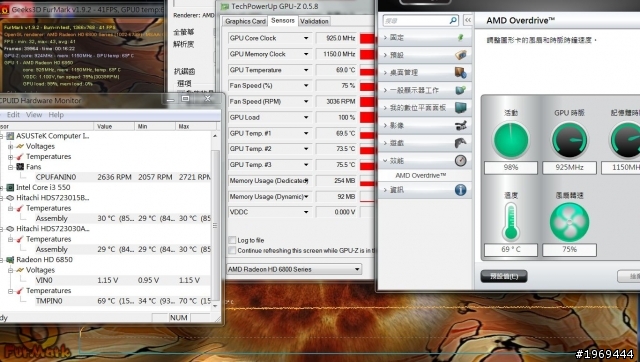Open the pin icon in AMD sidebar
640x362 pixels.
point(460,37)
